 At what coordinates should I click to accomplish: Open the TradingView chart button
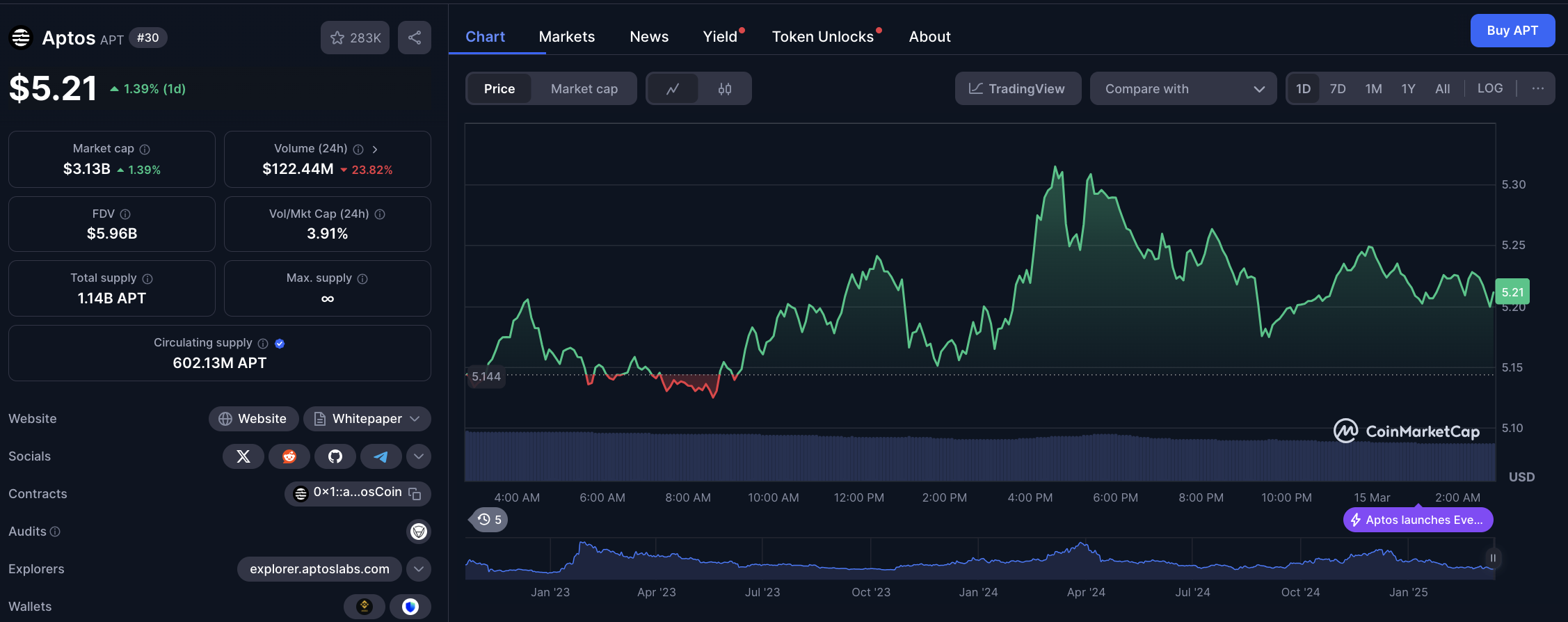click(x=1018, y=88)
